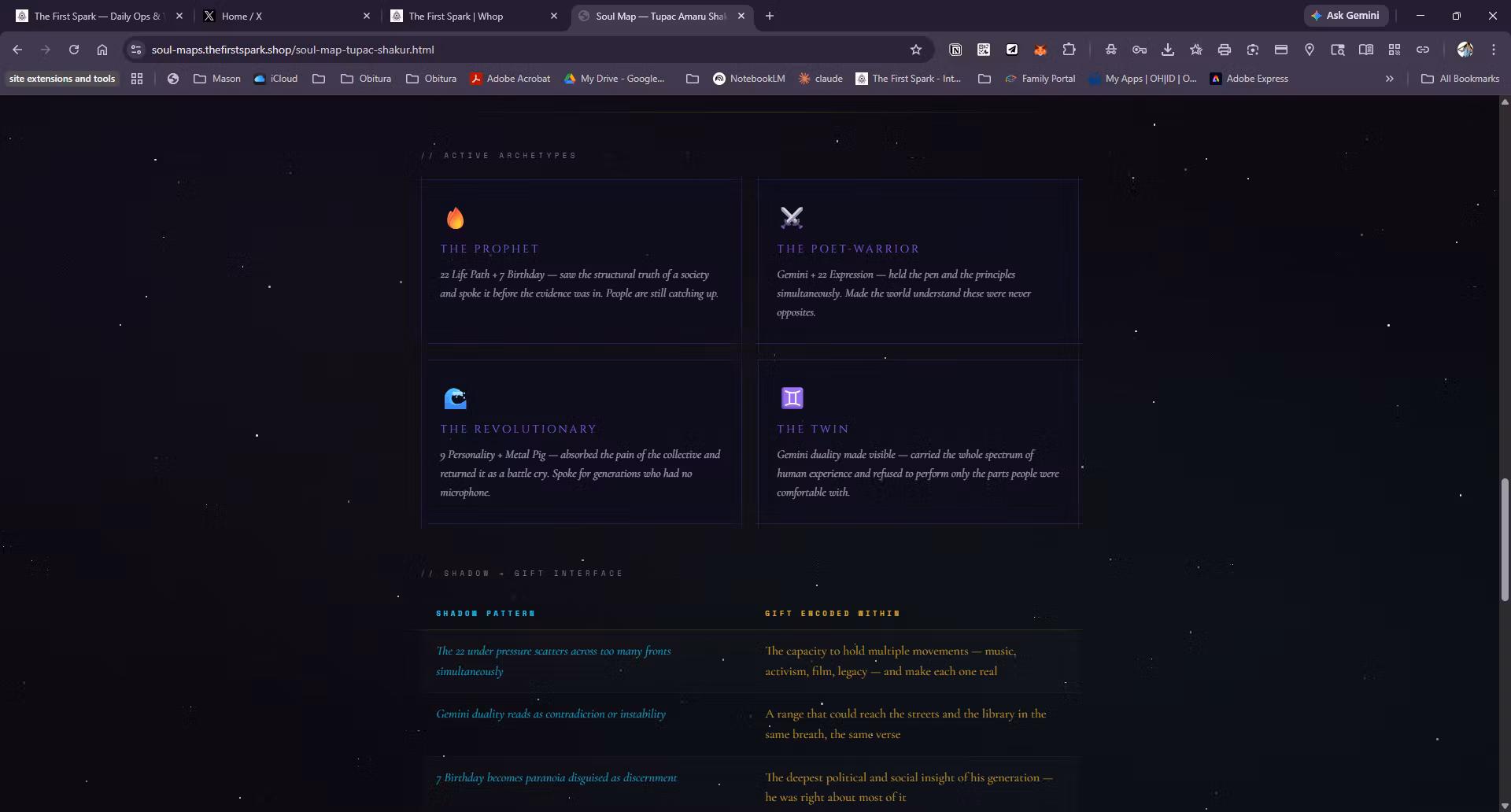Screen dimensions: 1511x812
Task: Click the "GIFT ENCODED WITHIN" column header
Action: pos(832,614)
